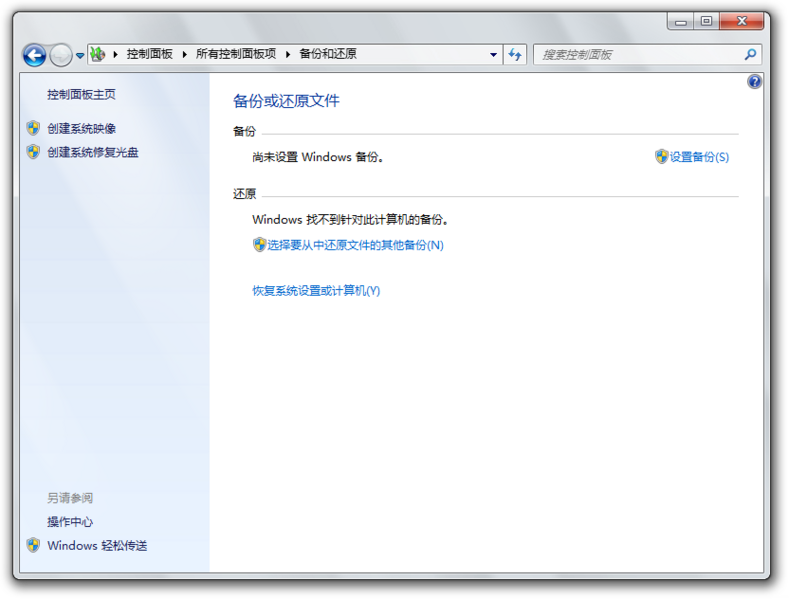Viewport: 789px width, 599px height.
Task: Open the address bar history dropdown
Action: [494, 54]
